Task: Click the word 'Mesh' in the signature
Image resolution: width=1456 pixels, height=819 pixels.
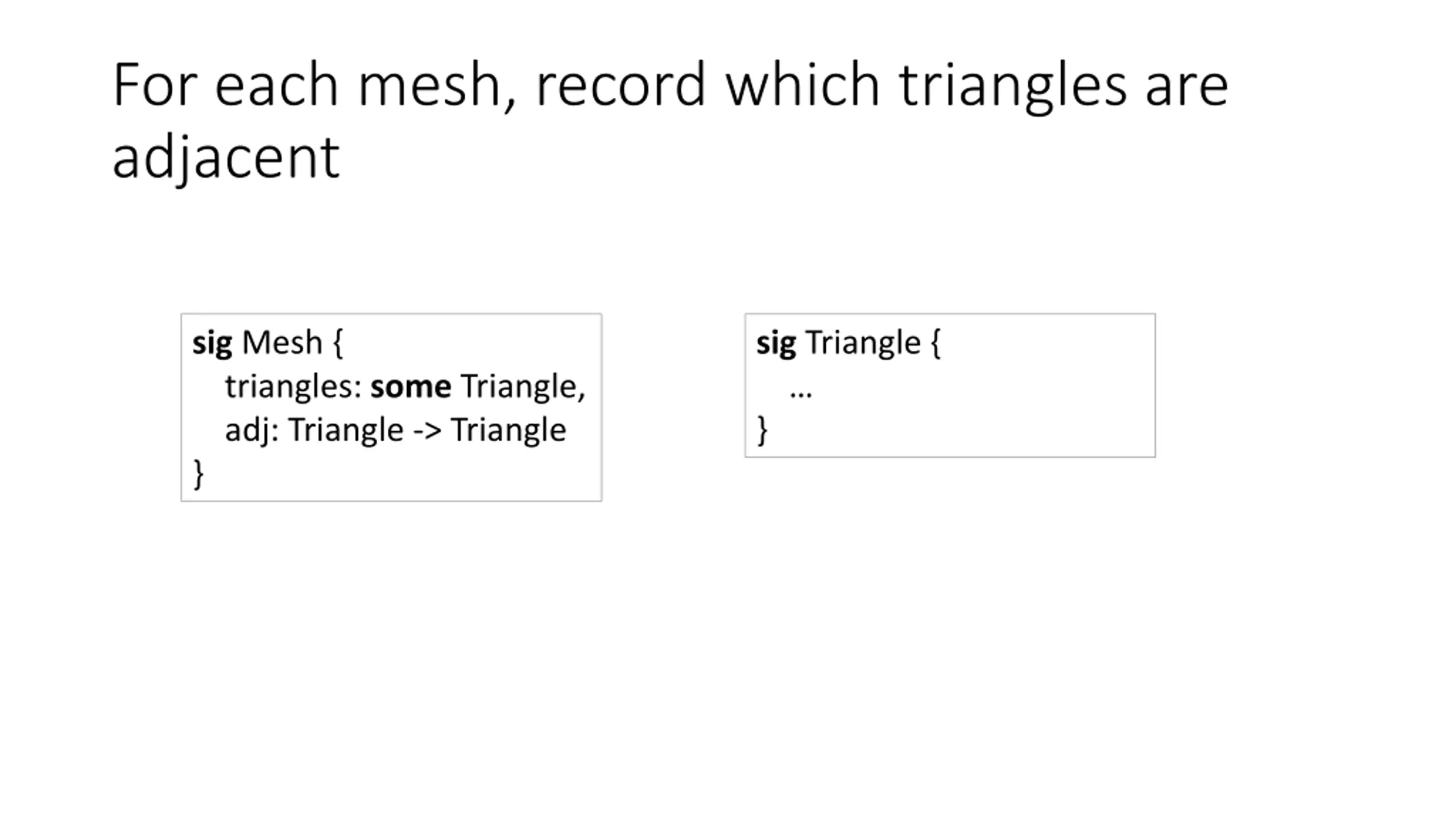Action: (x=282, y=343)
